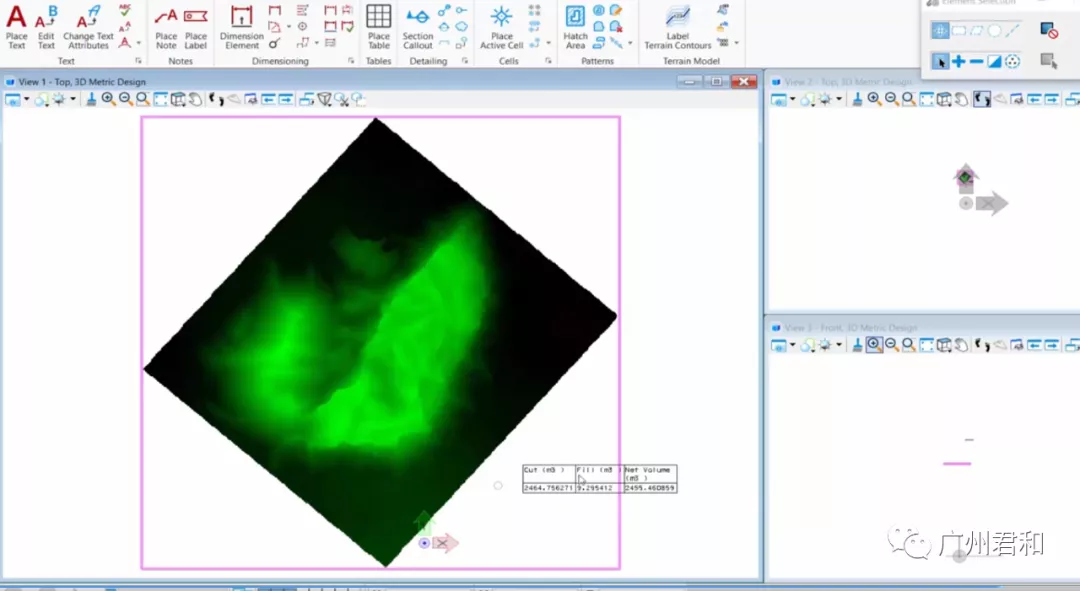
Task: Expand brightness dropdown arrow in View 1
Action: 72,99
